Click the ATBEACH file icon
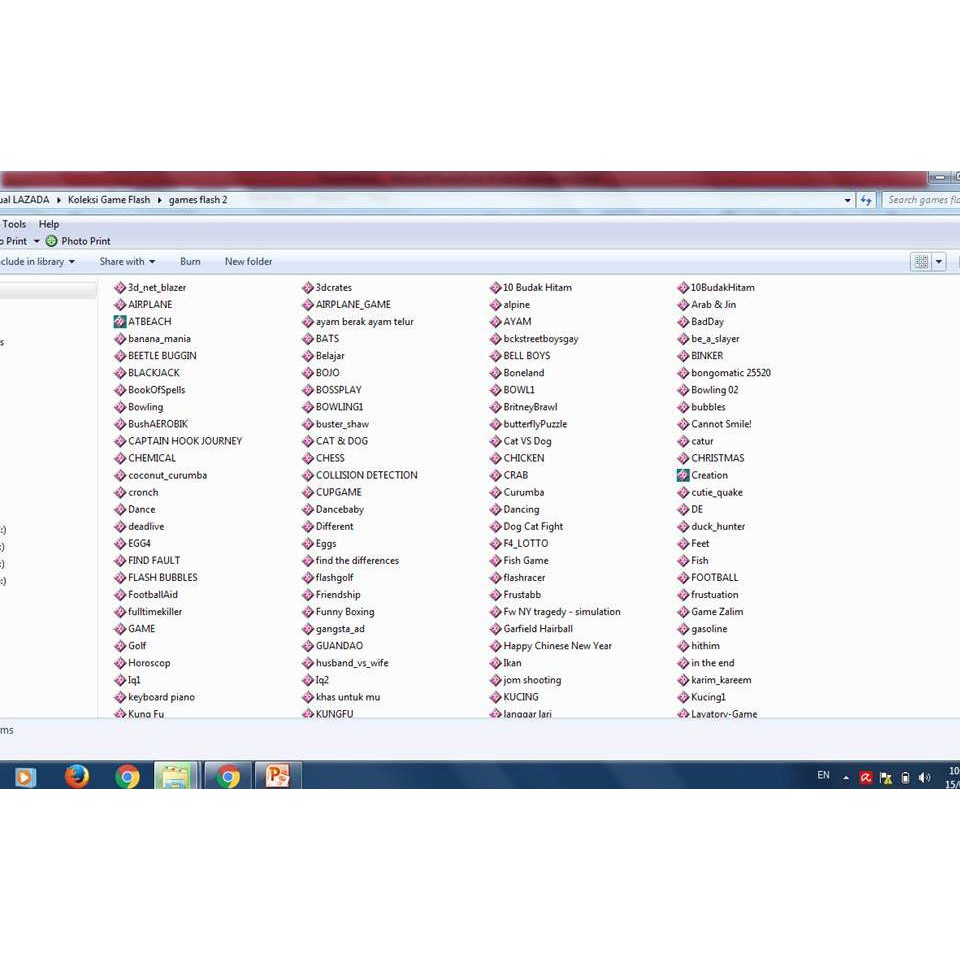Image resolution: width=960 pixels, height=960 pixels. pyautogui.click(x=120, y=322)
